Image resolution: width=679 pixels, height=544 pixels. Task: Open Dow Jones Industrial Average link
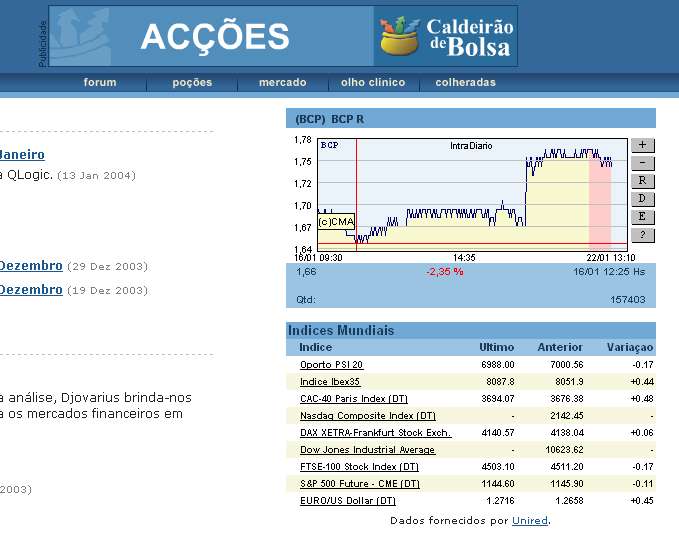coord(367,450)
